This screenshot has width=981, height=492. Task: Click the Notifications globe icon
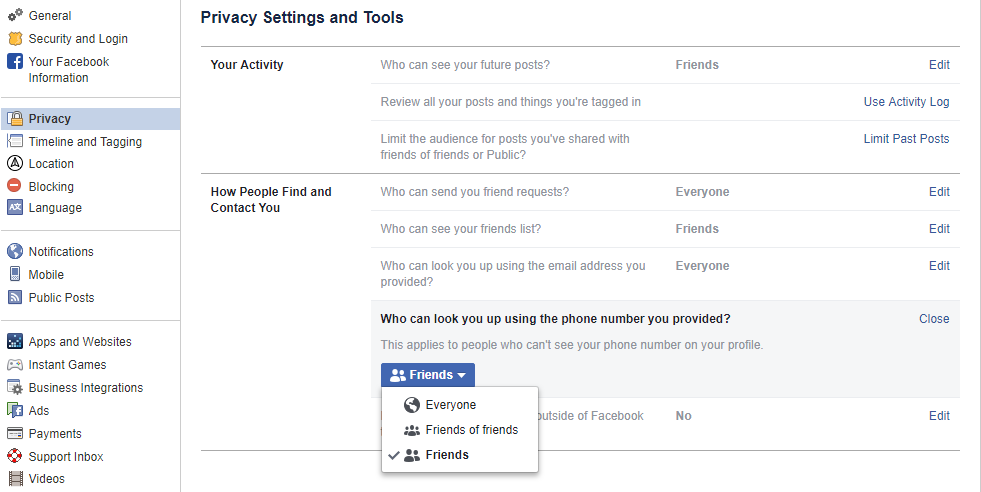(x=15, y=252)
